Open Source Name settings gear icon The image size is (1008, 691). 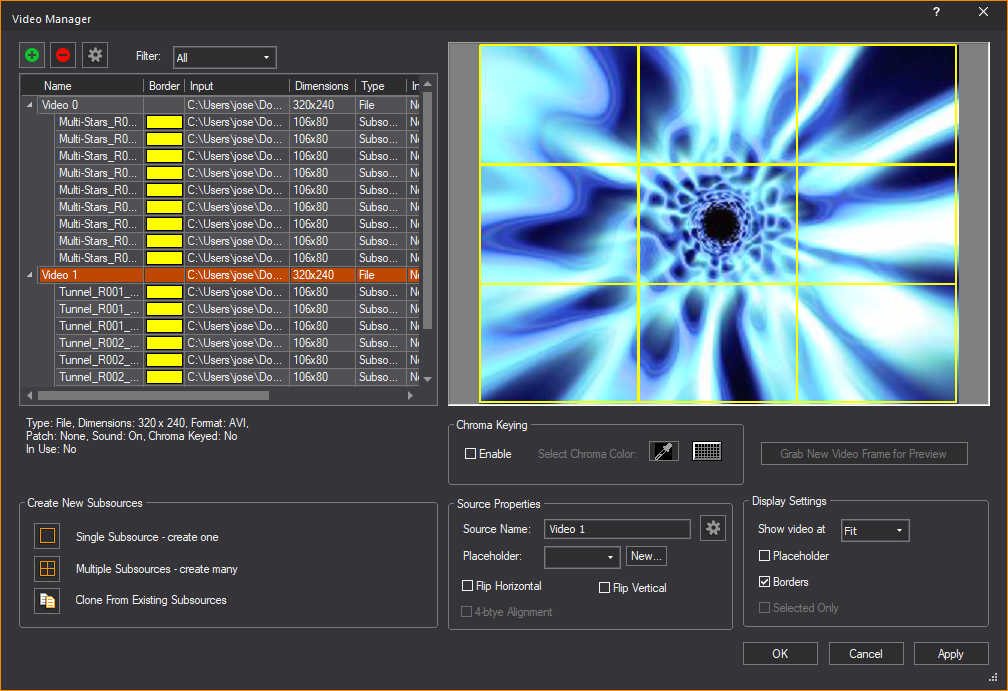712,528
